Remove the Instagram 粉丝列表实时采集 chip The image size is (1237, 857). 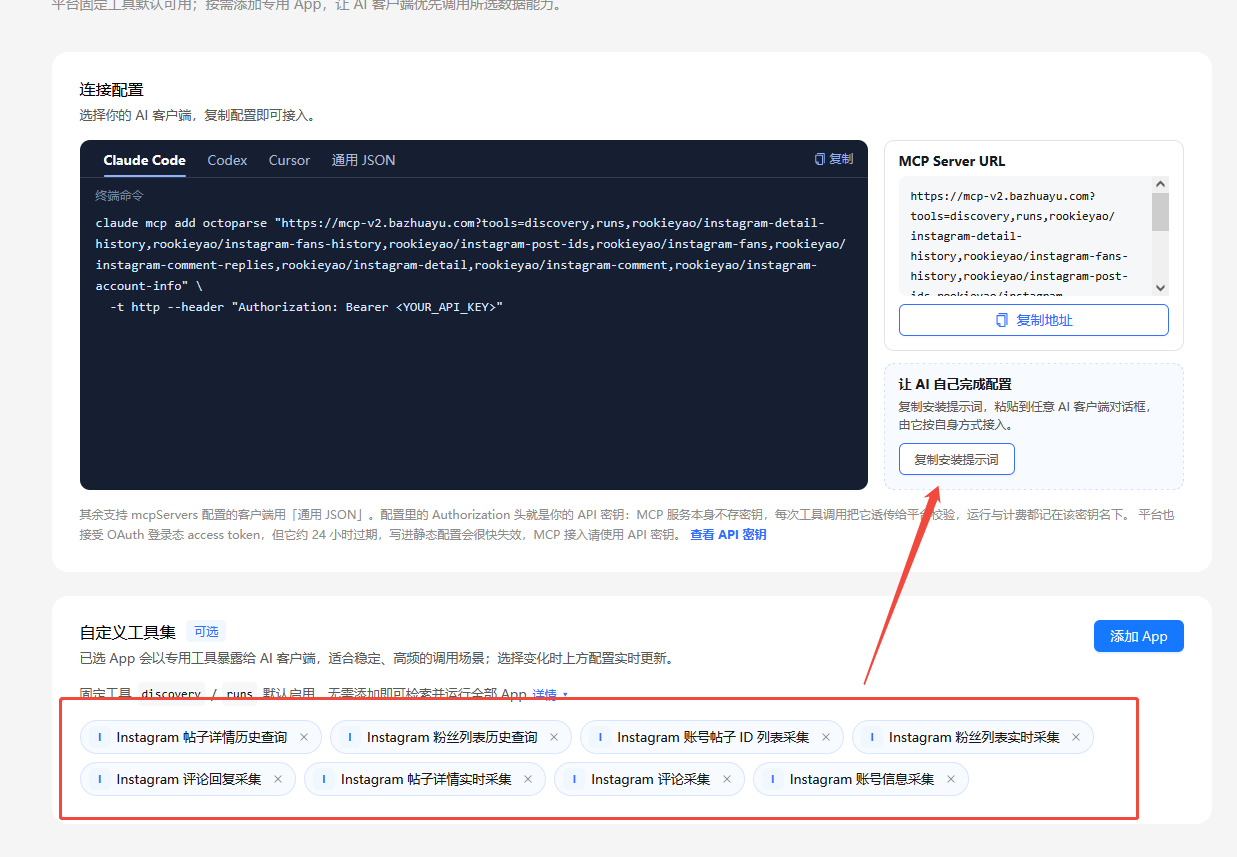(x=1076, y=737)
